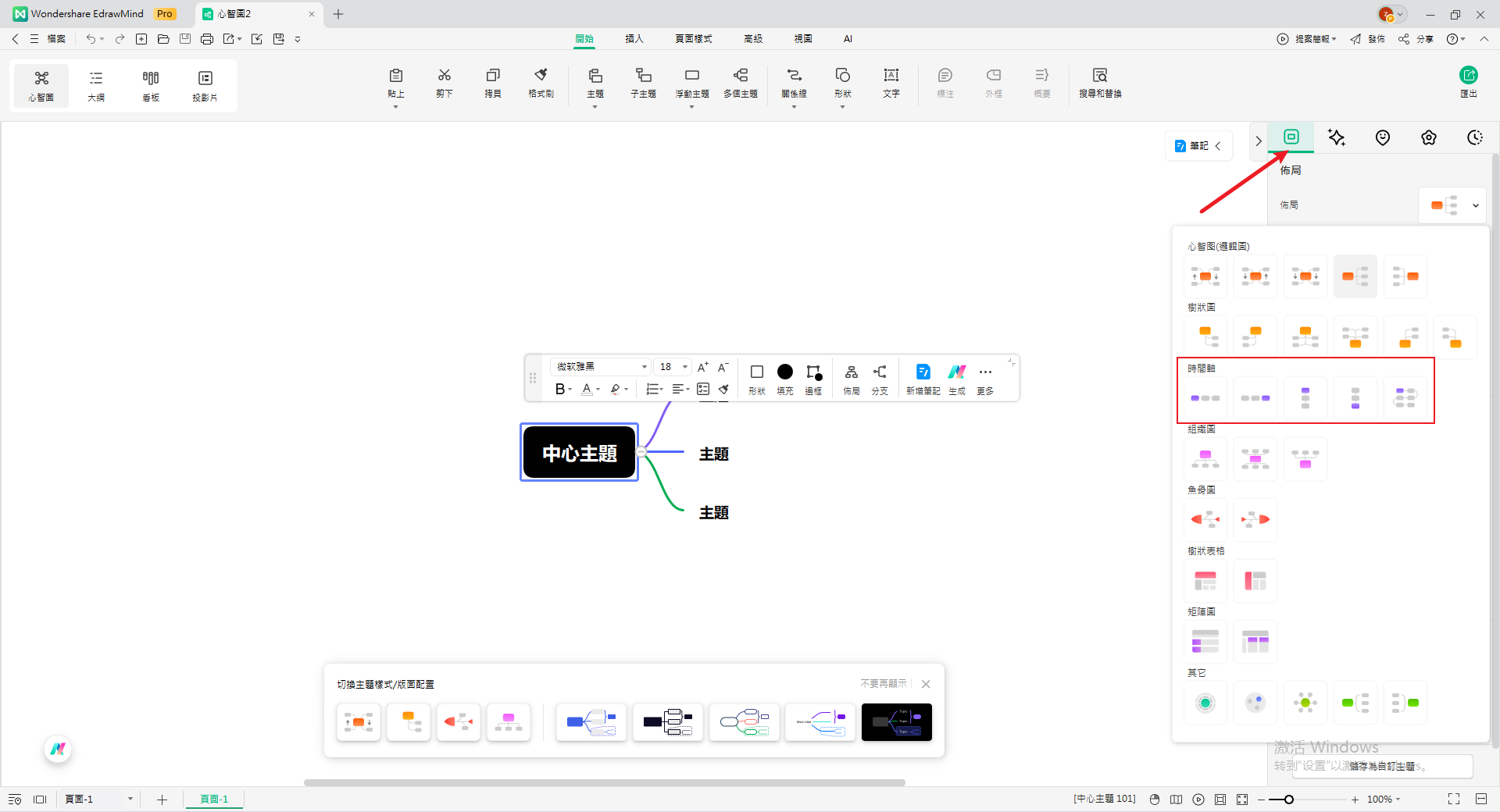
Task: Click the Notes (筆記) button
Action: [1198, 146]
